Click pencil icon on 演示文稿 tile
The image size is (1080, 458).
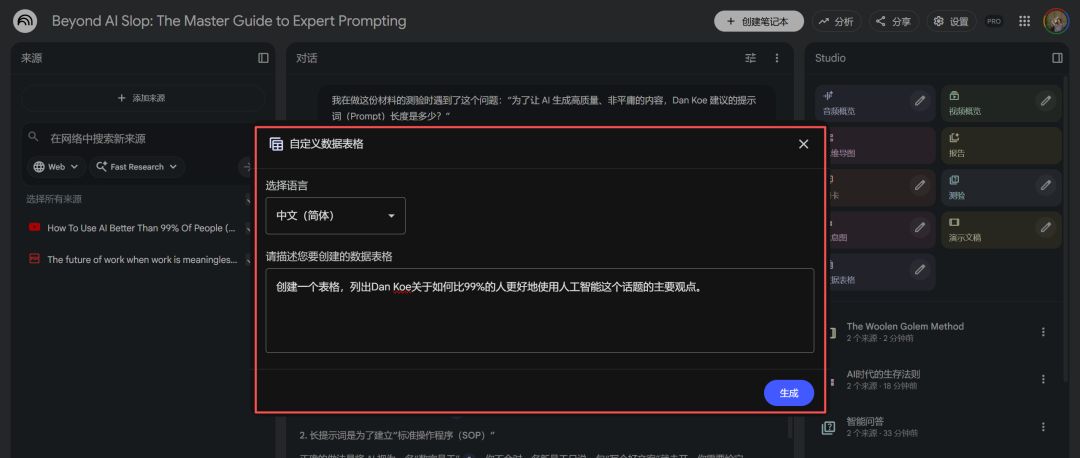(1045, 227)
